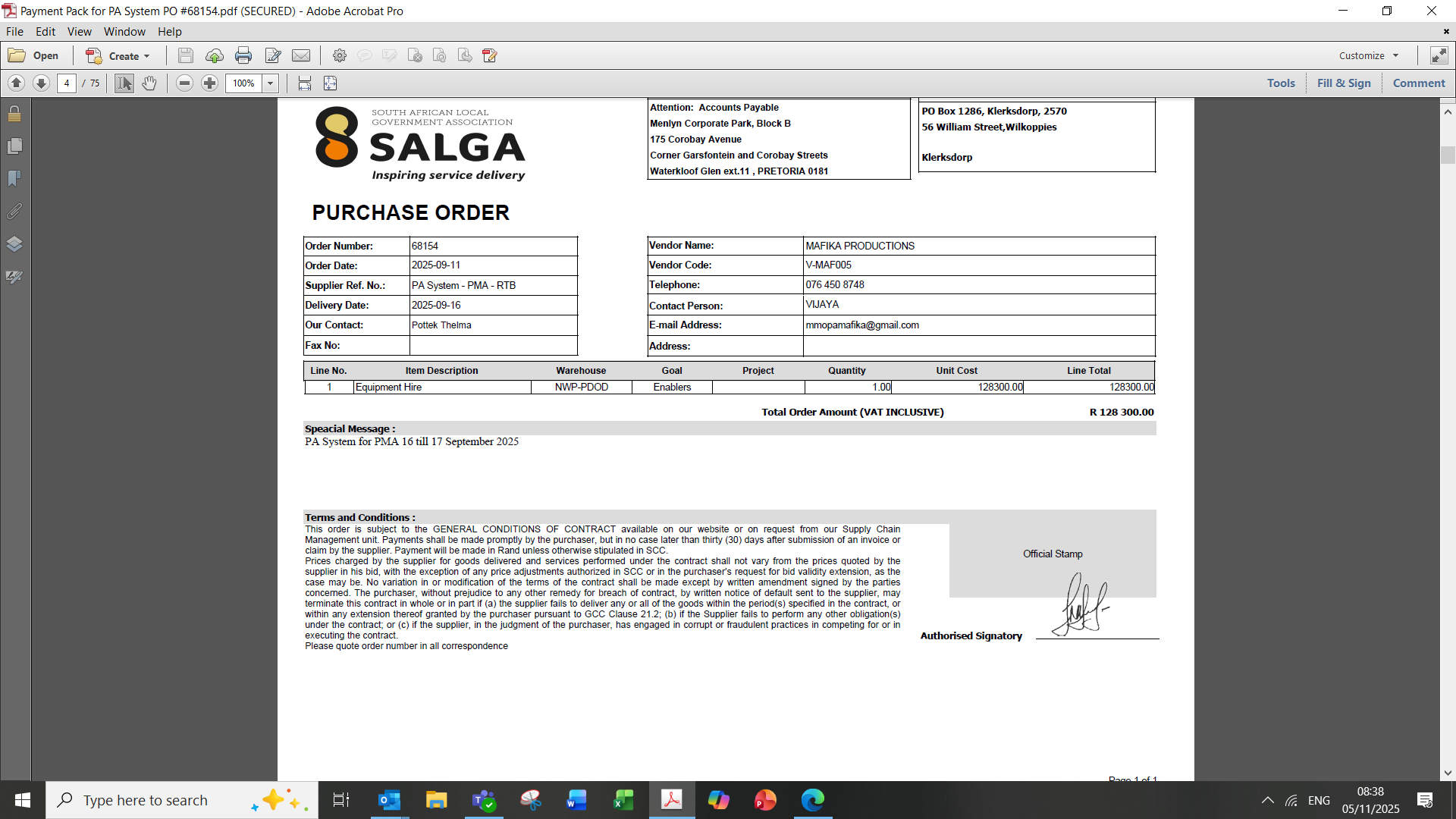1456x819 pixels.
Task: Click the fit one full page icon
Action: point(331,83)
